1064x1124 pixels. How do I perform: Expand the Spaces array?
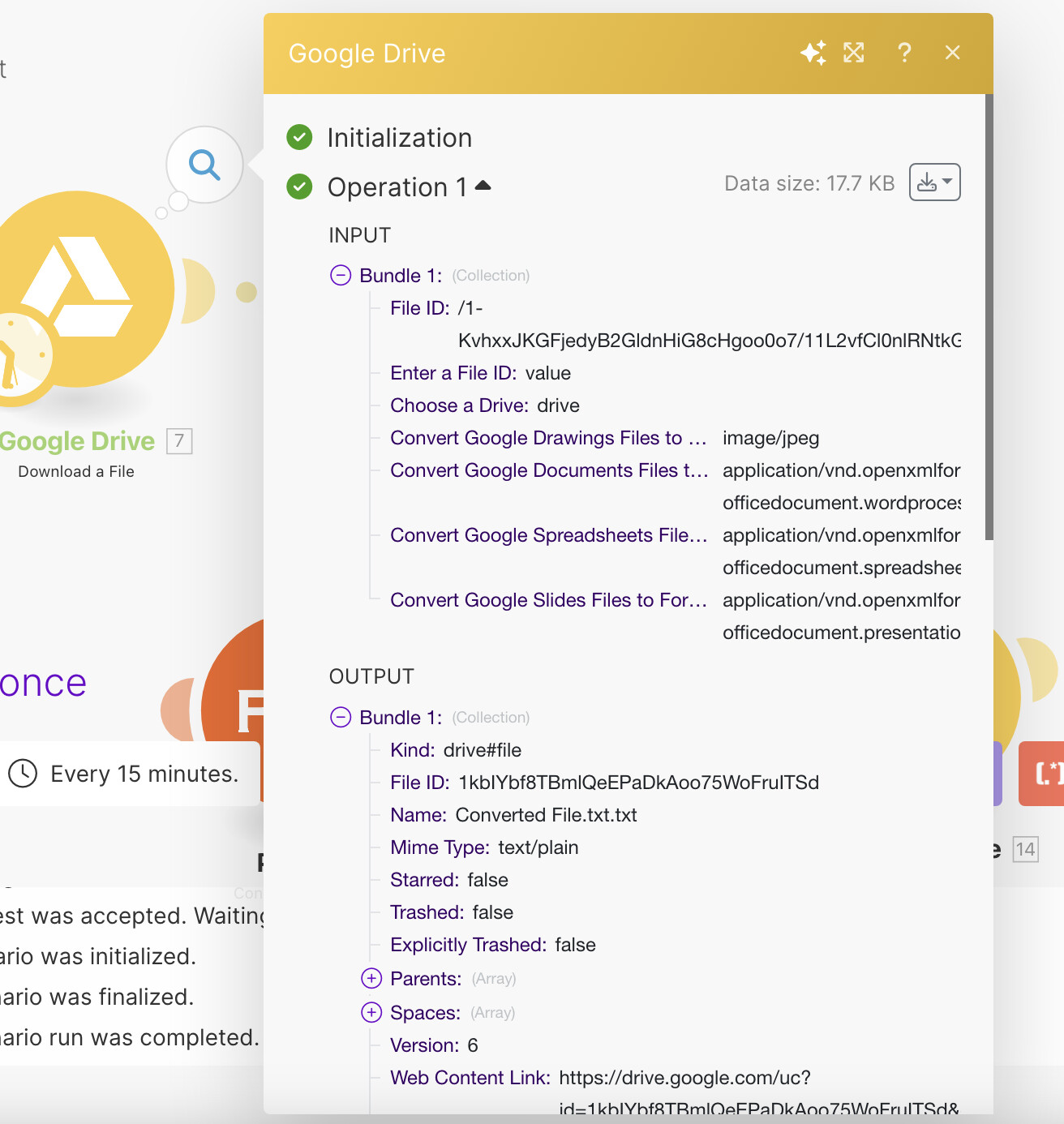pyautogui.click(x=371, y=1012)
